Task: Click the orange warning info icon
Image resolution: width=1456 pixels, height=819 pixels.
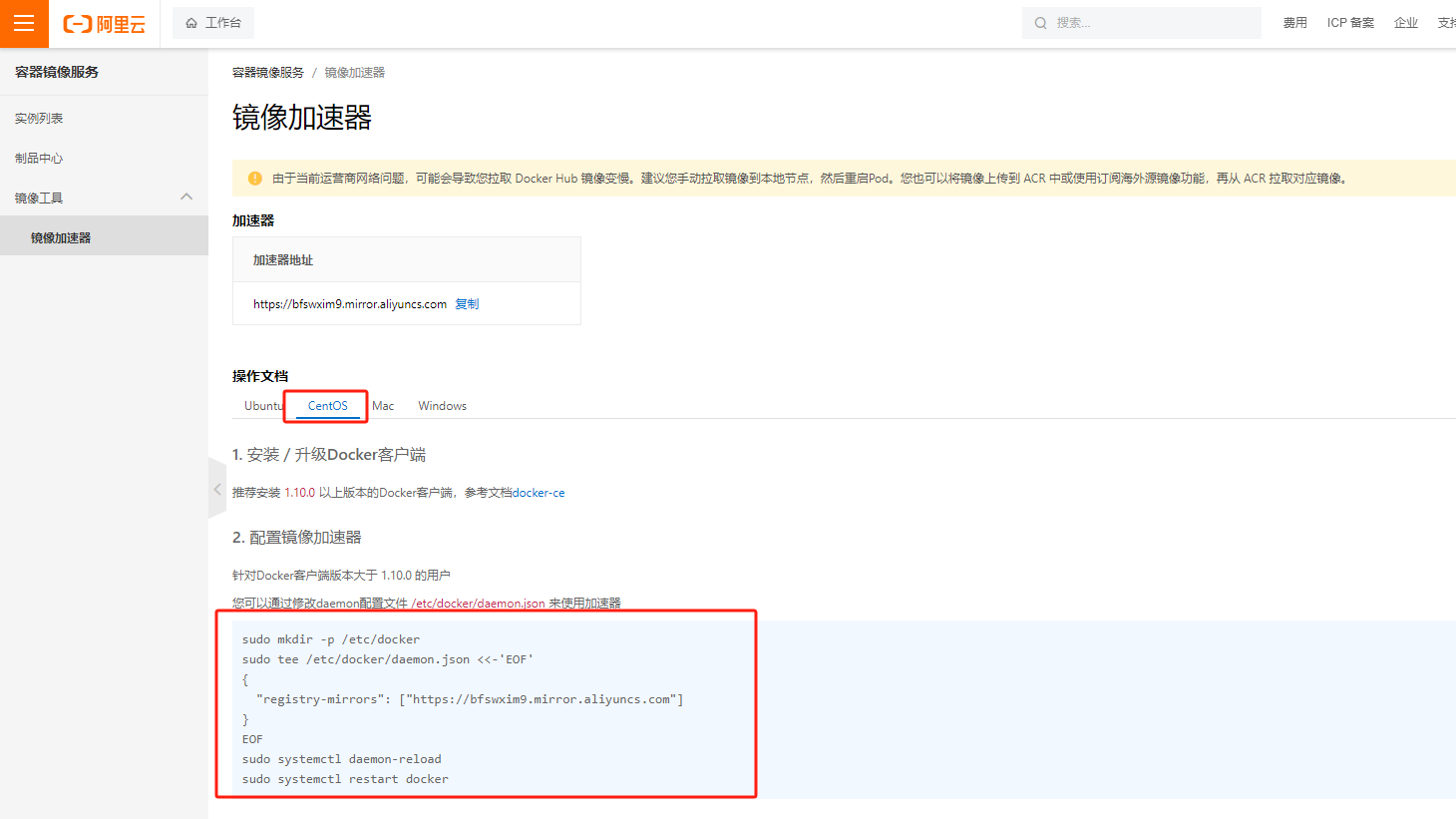Action: pos(255,179)
